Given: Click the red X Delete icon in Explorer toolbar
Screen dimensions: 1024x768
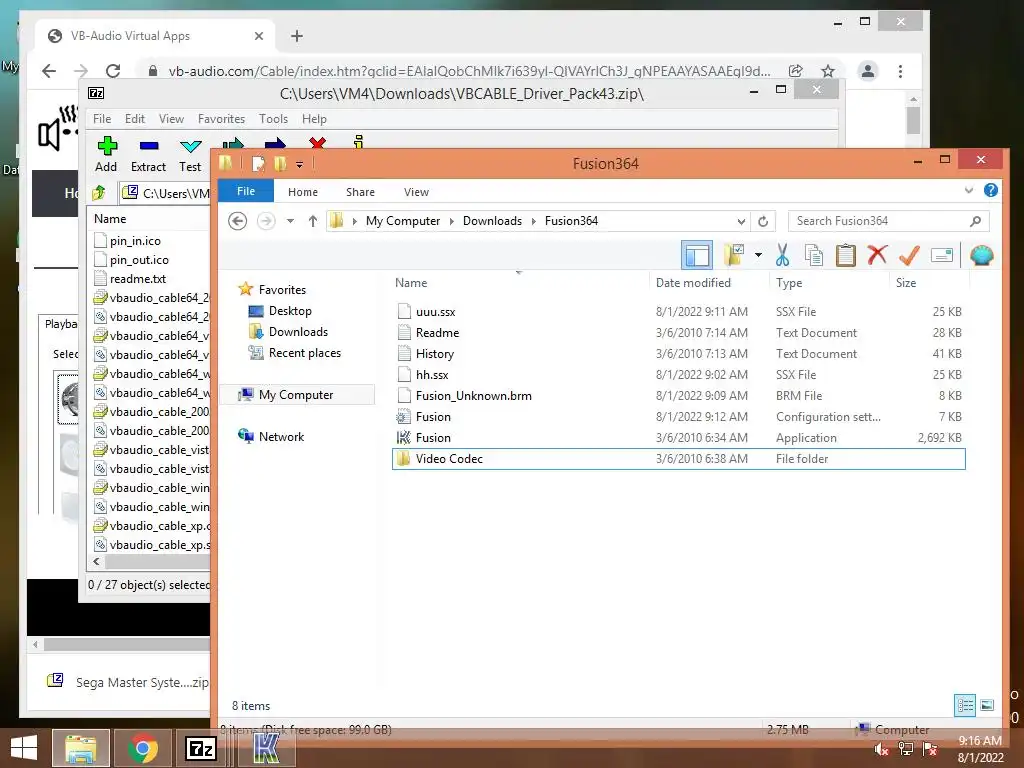Looking at the screenshot, I should tap(877, 255).
